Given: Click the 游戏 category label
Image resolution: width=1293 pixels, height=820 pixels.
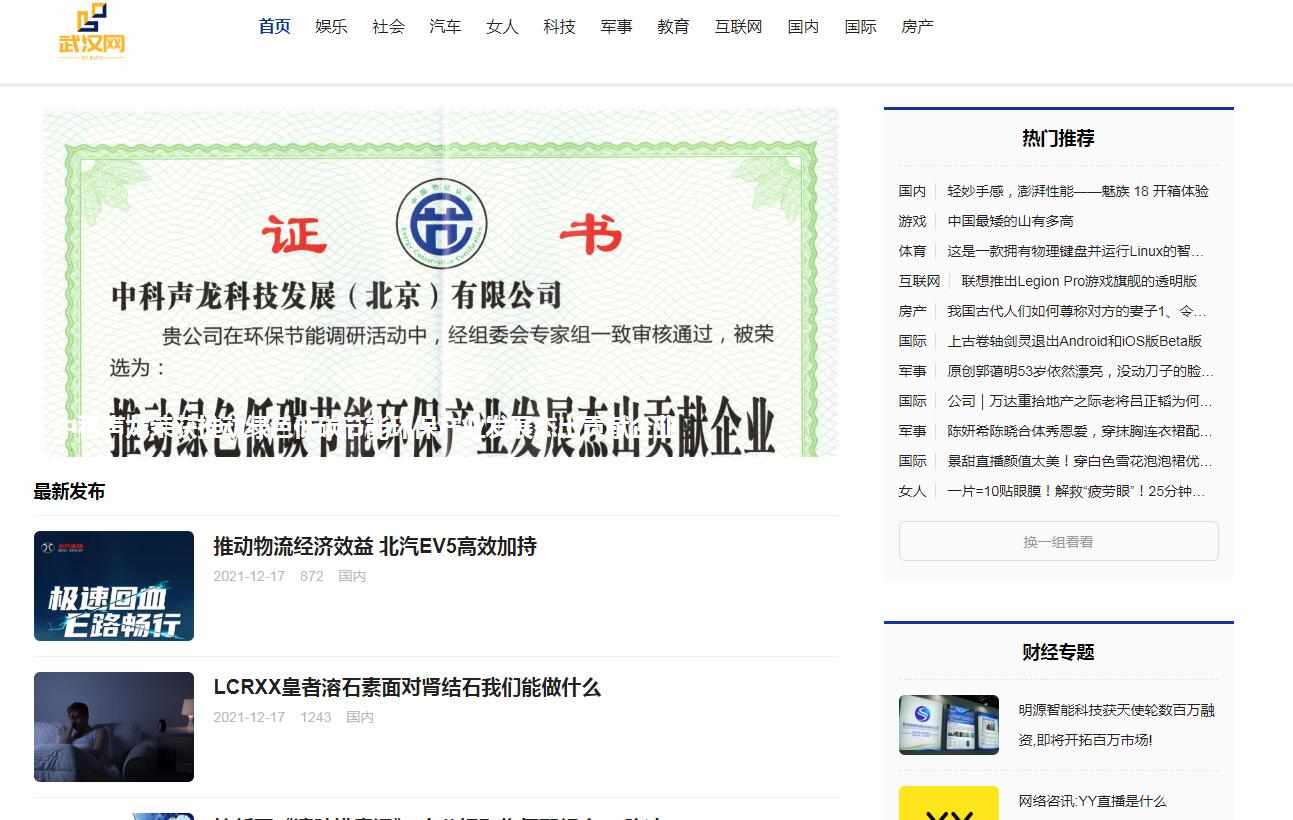Looking at the screenshot, I should (x=912, y=221).
